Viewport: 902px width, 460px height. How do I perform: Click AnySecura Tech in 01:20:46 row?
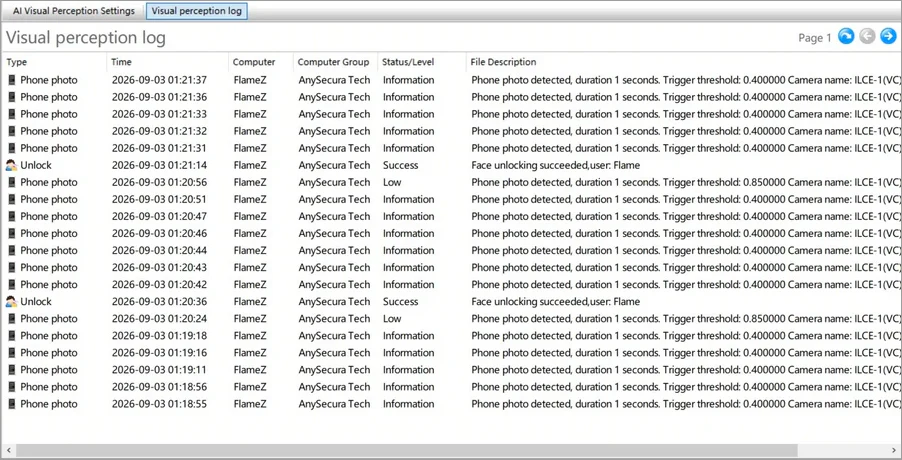tap(334, 233)
